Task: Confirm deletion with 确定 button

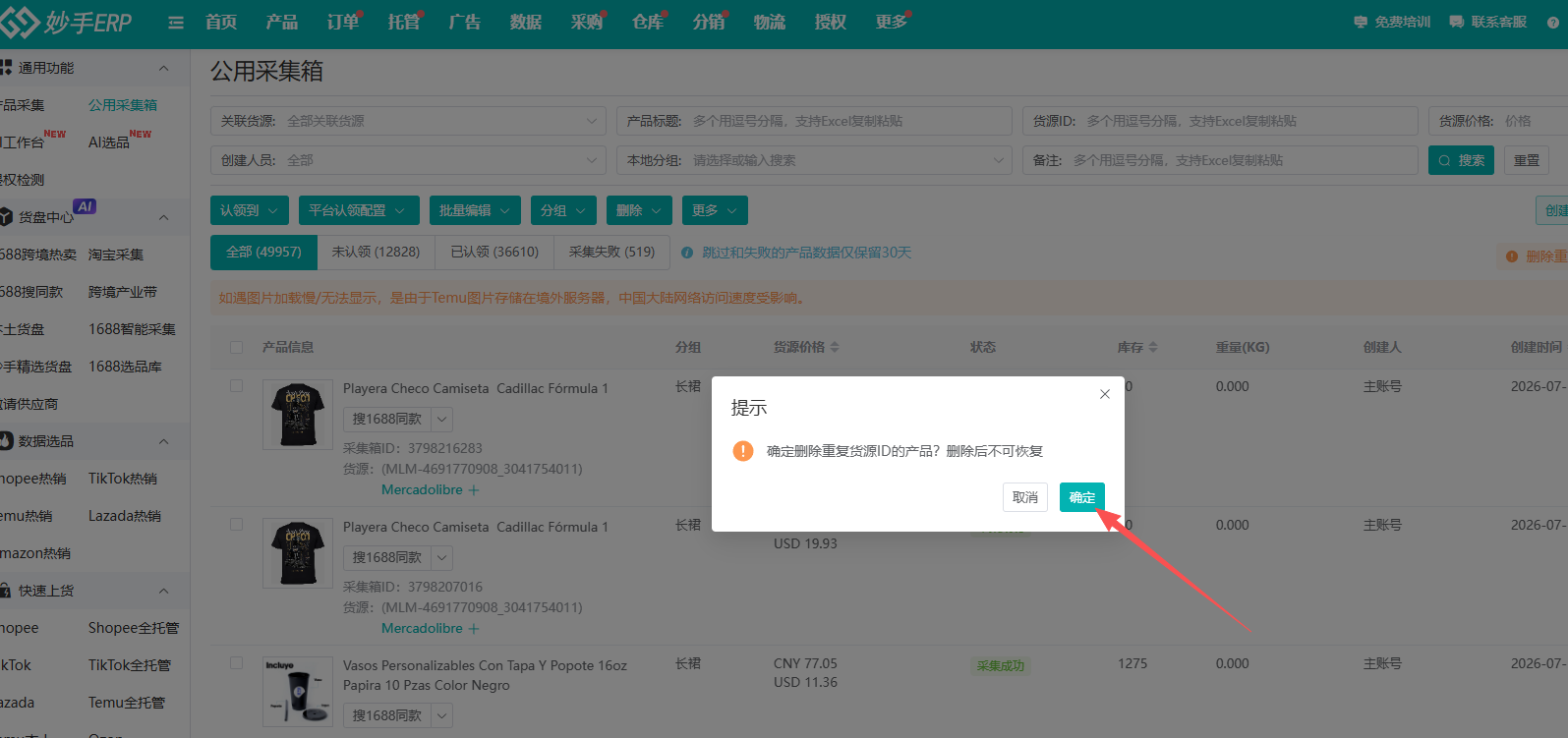Action: tap(1082, 497)
